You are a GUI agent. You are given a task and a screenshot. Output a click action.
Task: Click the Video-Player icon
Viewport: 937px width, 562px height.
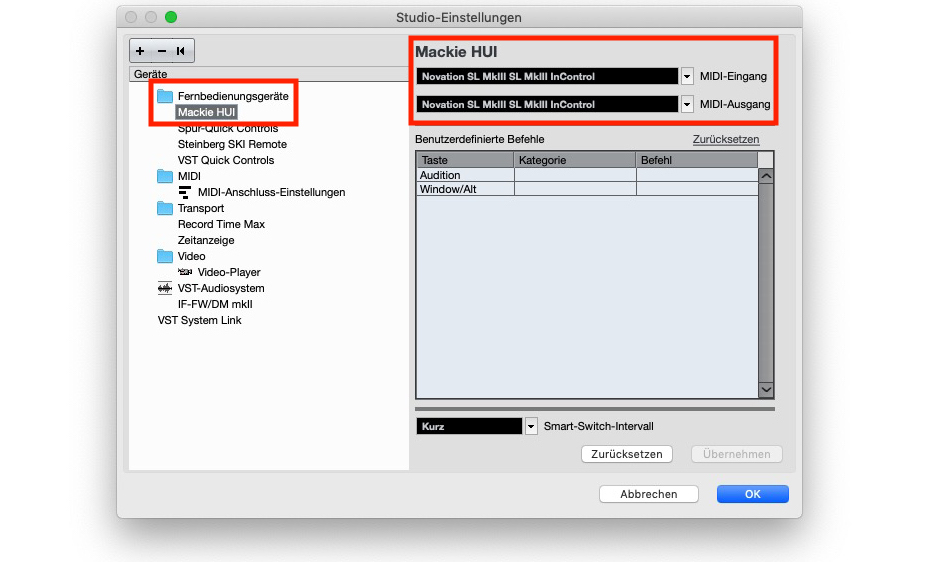[185, 272]
